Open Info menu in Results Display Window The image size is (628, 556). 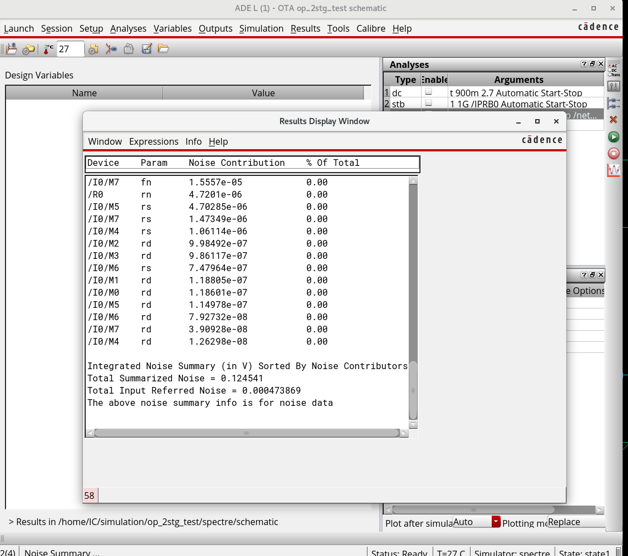(193, 141)
